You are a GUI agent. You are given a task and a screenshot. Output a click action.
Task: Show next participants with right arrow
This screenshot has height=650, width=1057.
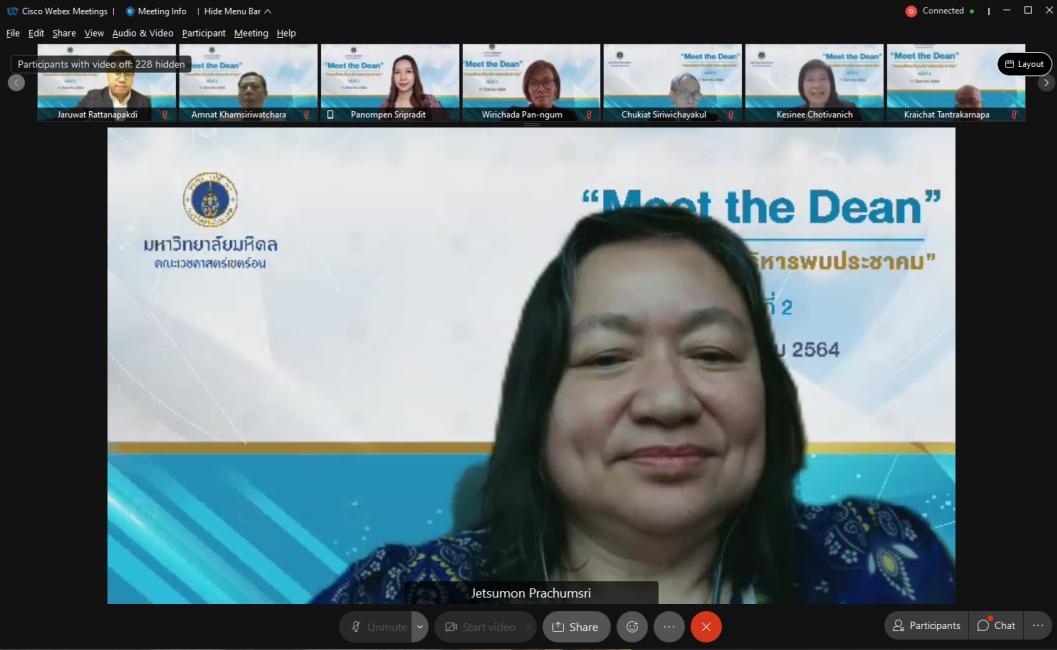pos(1046,82)
